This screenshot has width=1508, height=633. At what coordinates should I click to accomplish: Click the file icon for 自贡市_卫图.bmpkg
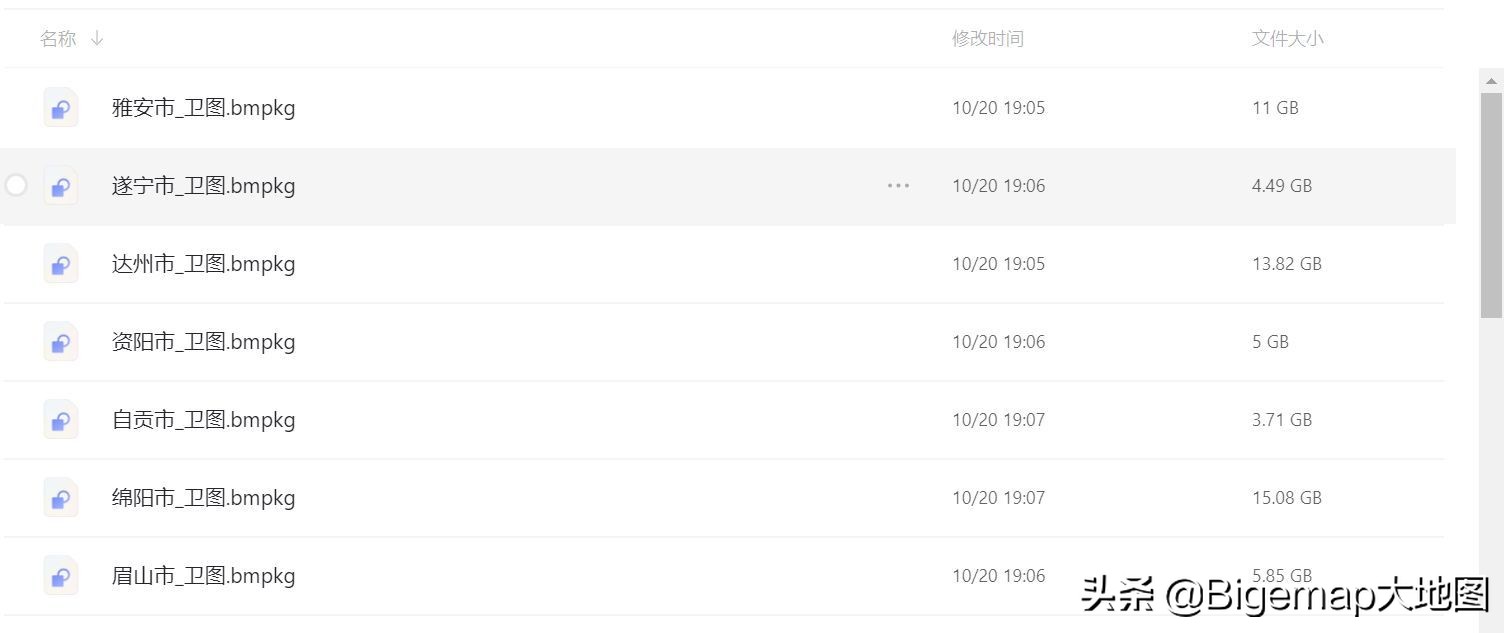pos(61,420)
